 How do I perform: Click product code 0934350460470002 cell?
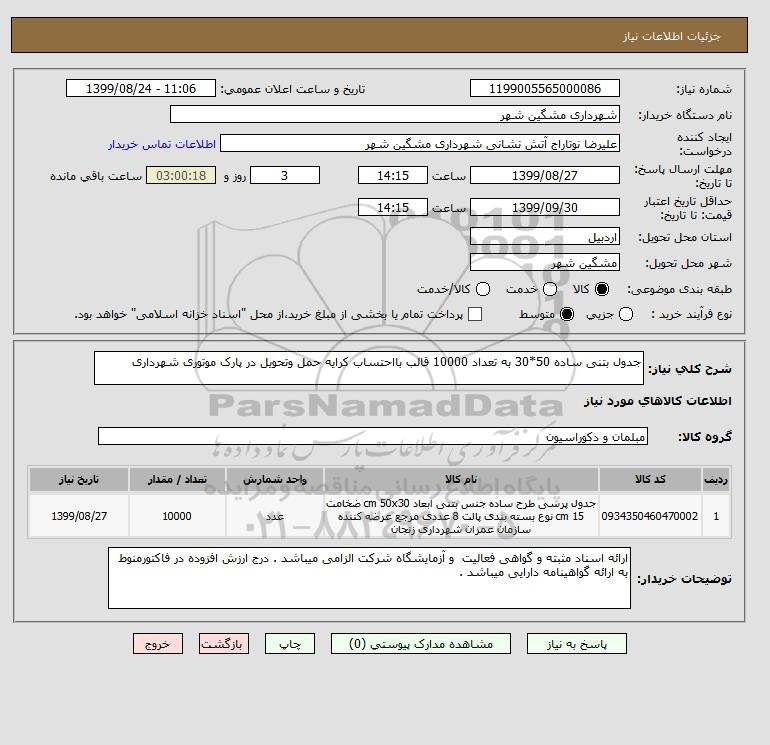[650, 516]
